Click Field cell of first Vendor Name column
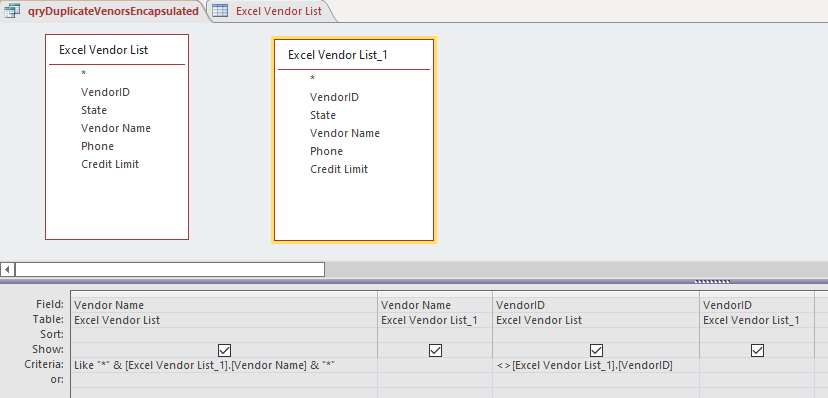This screenshot has width=828, height=398. click(x=224, y=305)
